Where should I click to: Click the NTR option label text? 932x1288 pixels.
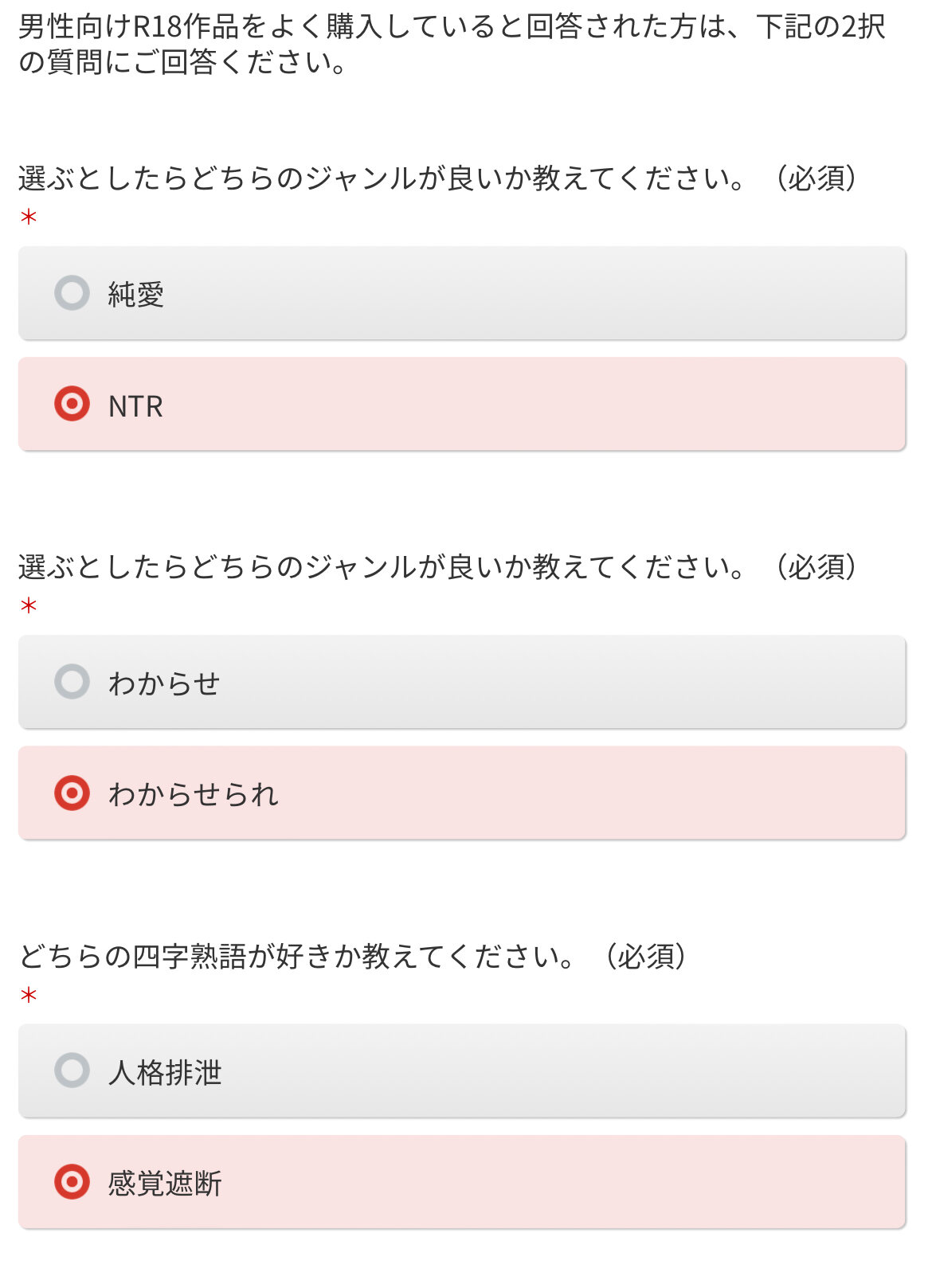(135, 406)
